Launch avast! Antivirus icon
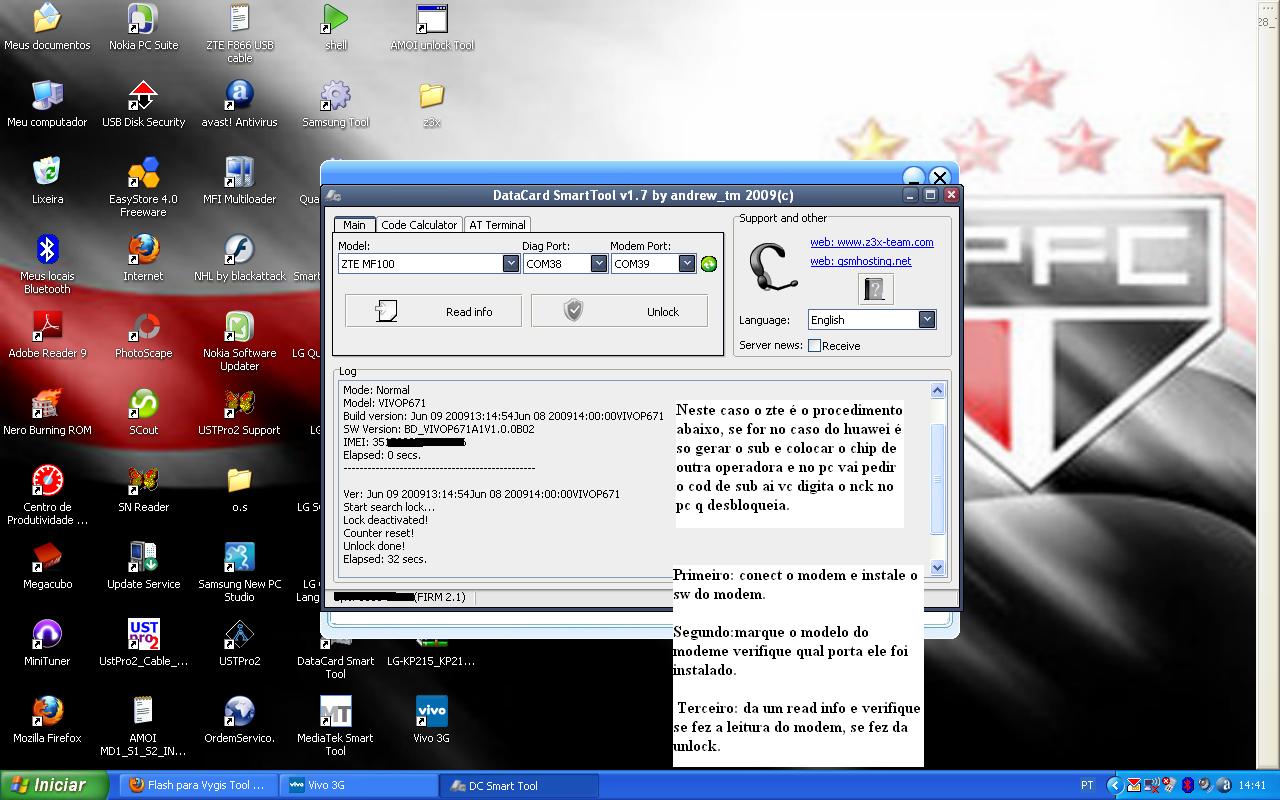This screenshot has height=800, width=1280. click(239, 104)
